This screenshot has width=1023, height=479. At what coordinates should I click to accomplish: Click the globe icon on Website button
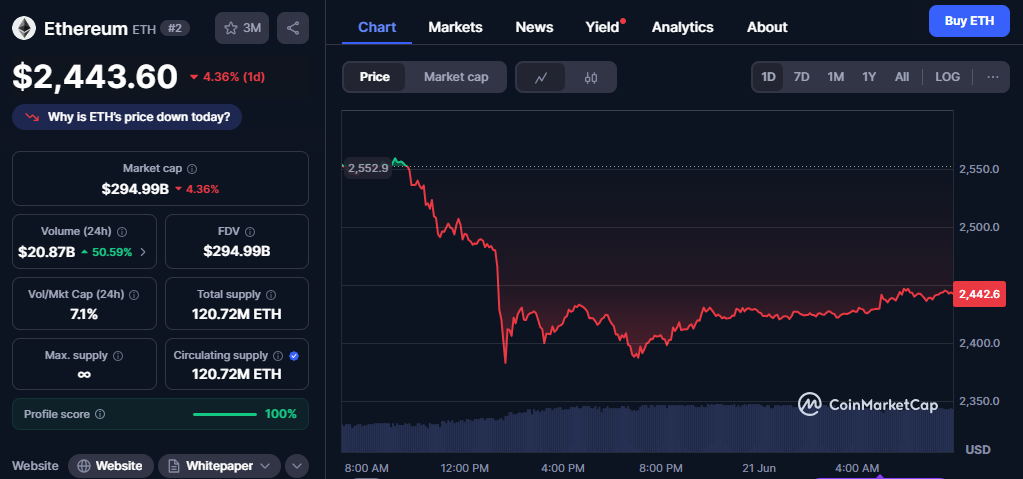(84, 466)
